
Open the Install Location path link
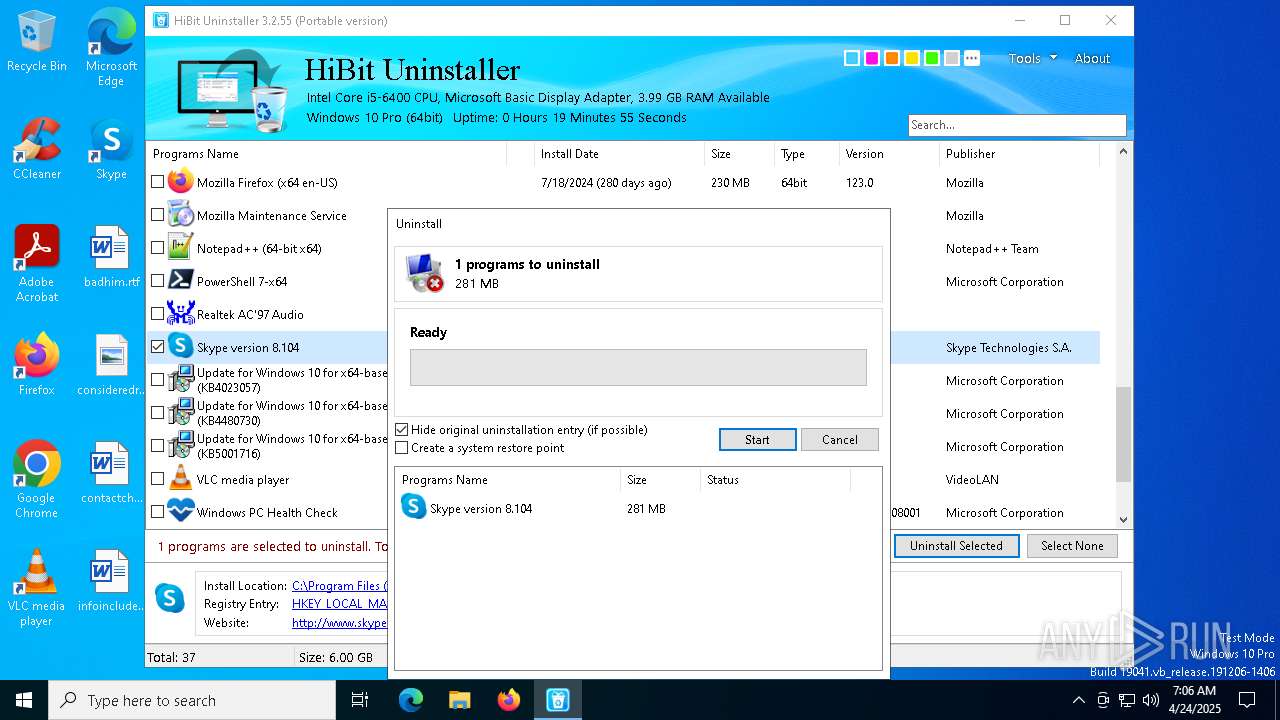point(339,586)
